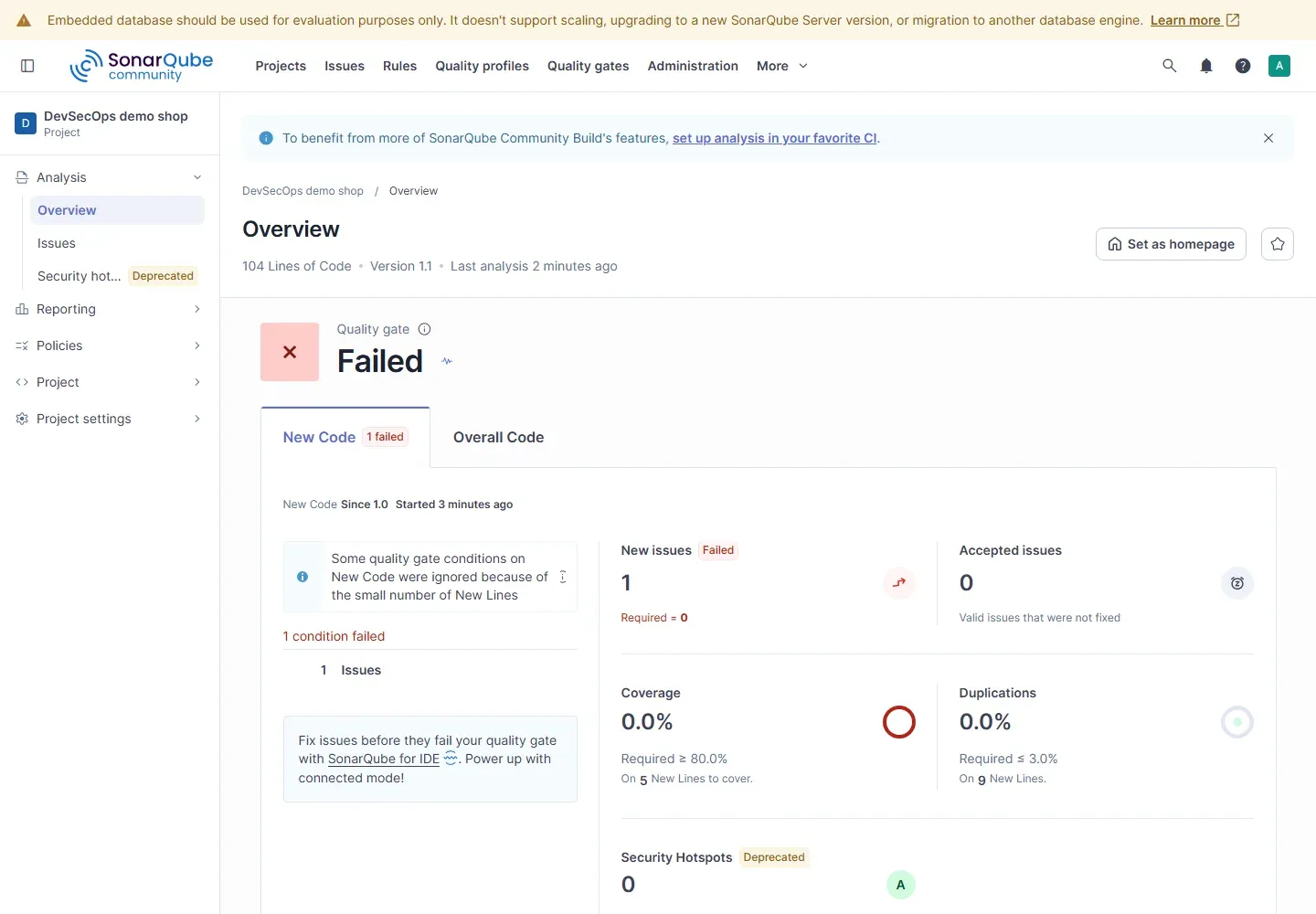Open the Administration menu item
The height and width of the screenshot is (914, 1316).
coord(693,66)
